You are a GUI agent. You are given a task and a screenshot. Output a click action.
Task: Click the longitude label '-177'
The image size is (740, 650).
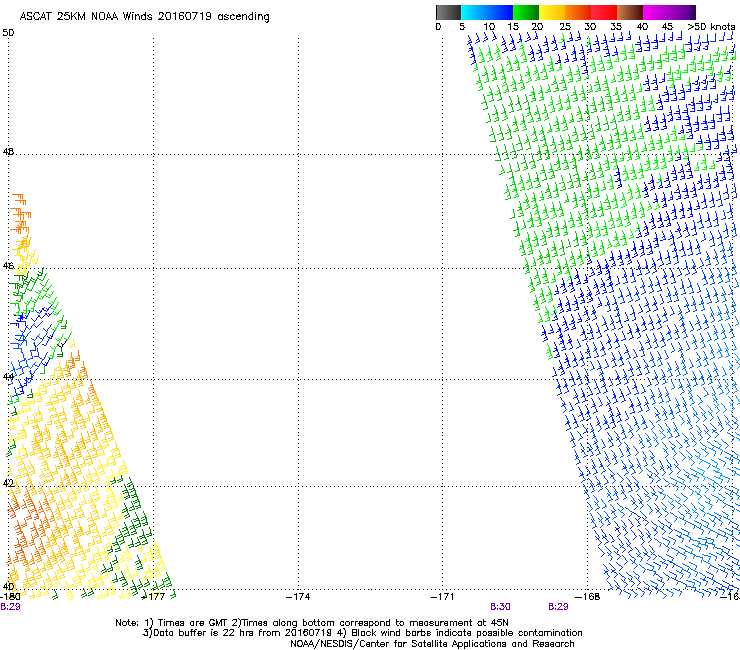click(153, 597)
